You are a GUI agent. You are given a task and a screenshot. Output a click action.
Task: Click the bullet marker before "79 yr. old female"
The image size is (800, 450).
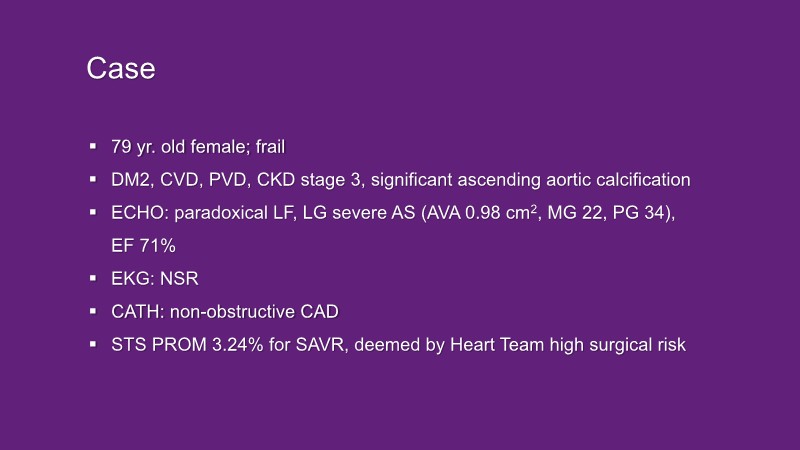(93, 148)
